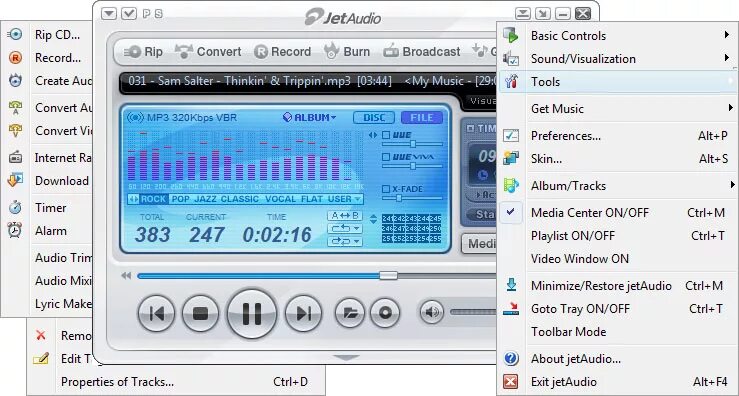Enable the BBE checkbox

coord(386,135)
